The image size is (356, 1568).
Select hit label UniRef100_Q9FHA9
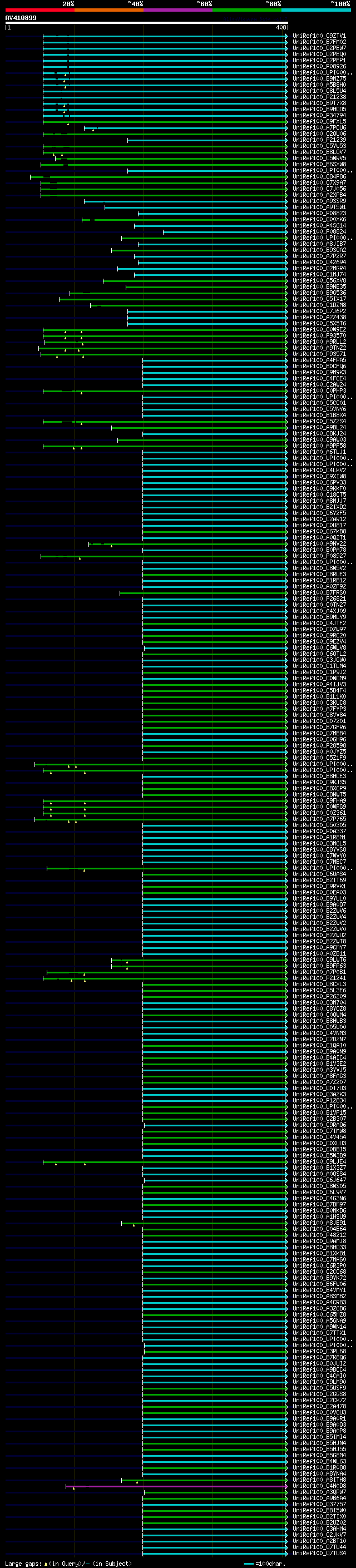(319, 800)
